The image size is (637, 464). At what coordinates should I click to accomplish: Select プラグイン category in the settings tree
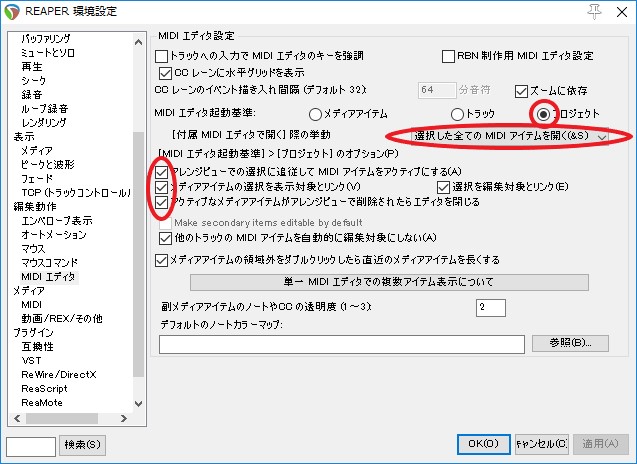coord(33,333)
